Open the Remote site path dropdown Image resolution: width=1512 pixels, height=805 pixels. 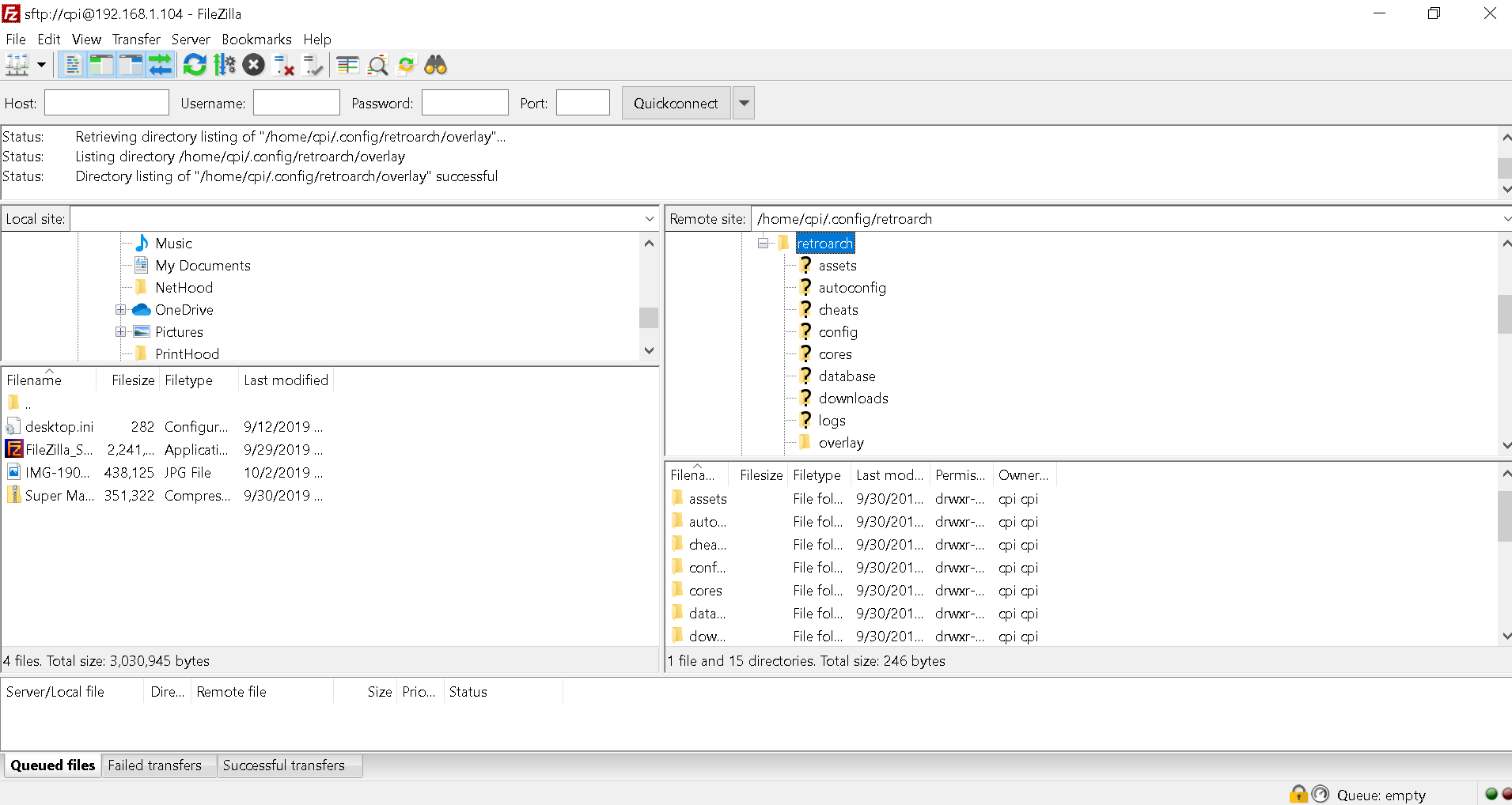[1506, 219]
